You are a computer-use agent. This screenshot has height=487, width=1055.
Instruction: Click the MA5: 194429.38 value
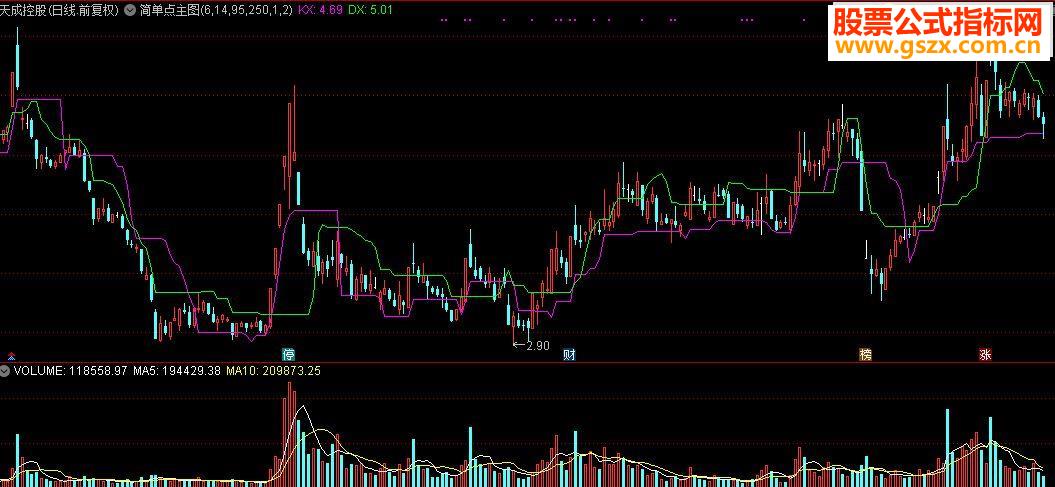click(177, 370)
